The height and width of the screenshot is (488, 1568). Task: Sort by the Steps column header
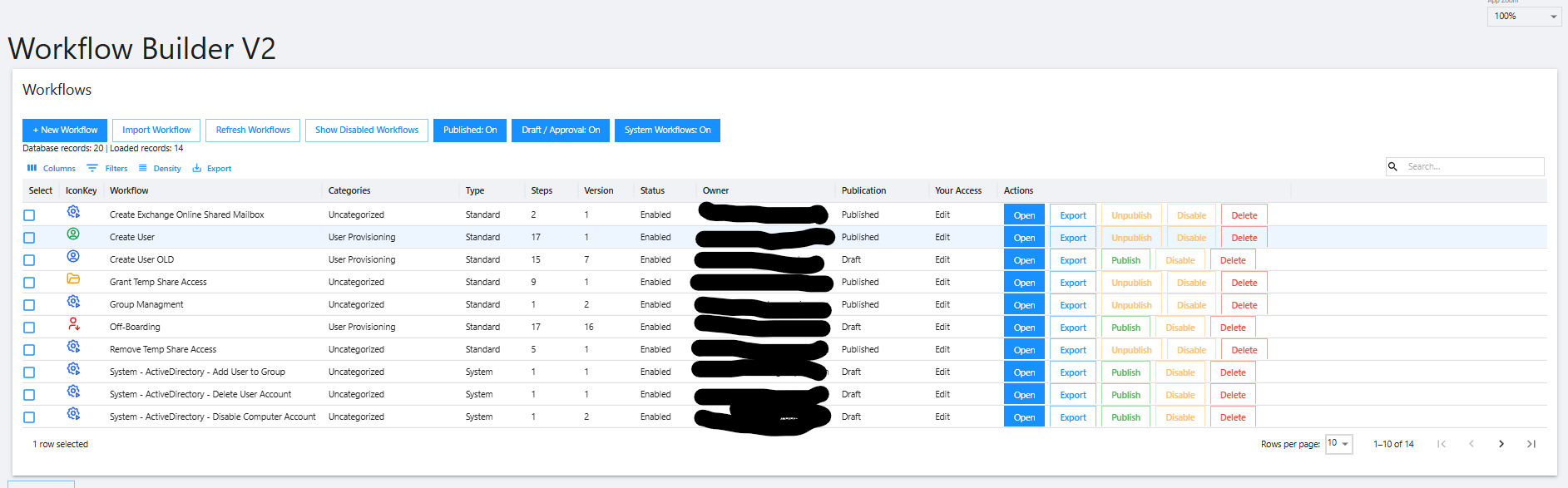point(542,190)
